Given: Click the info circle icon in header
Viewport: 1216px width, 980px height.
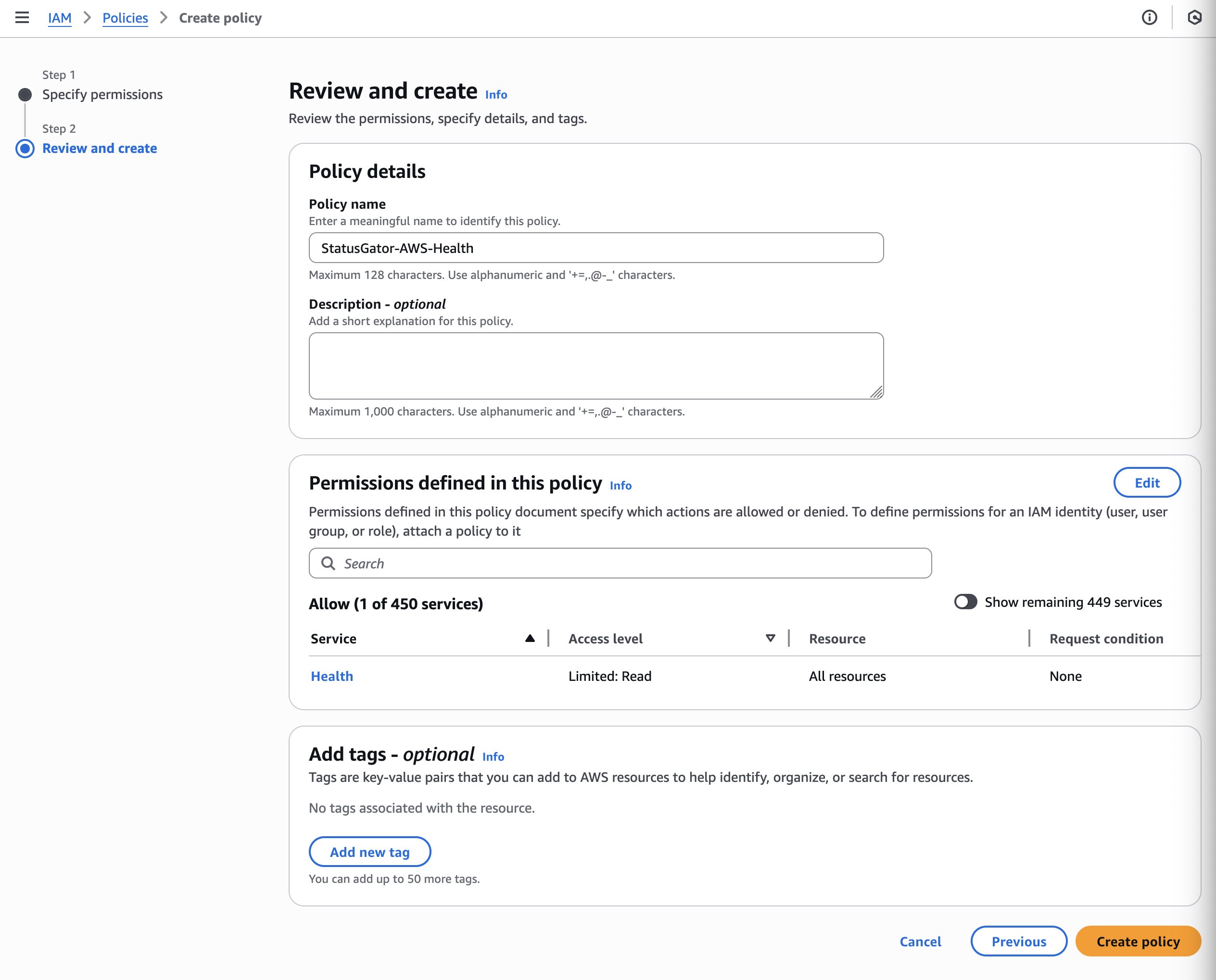Looking at the screenshot, I should pyautogui.click(x=1149, y=17).
